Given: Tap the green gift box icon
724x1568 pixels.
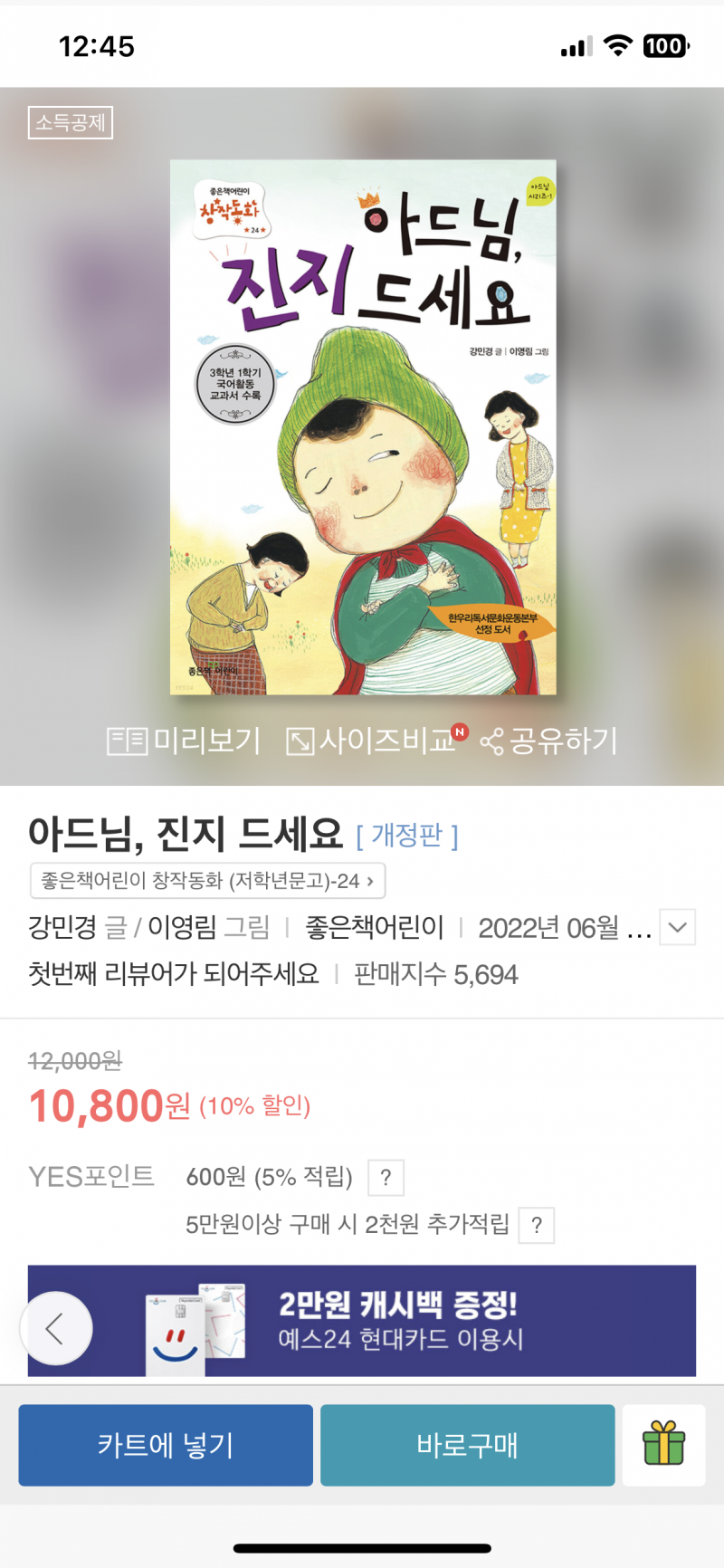Looking at the screenshot, I should pyautogui.click(x=663, y=1444).
